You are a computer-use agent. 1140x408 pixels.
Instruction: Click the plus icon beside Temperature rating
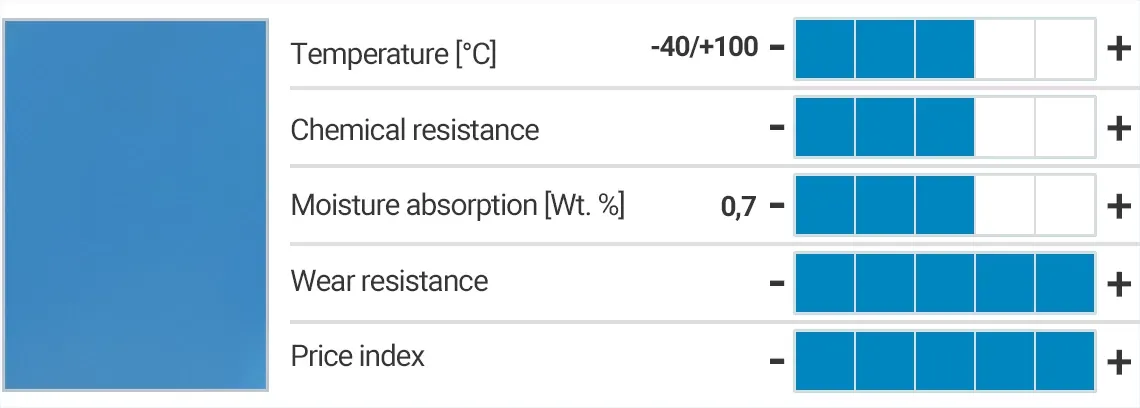(x=1118, y=48)
